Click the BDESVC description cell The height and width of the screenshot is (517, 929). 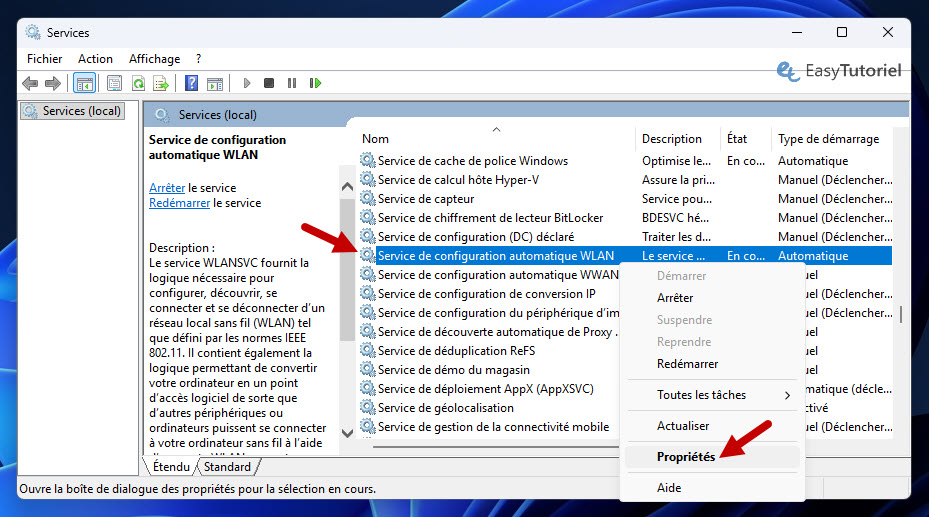[675, 217]
